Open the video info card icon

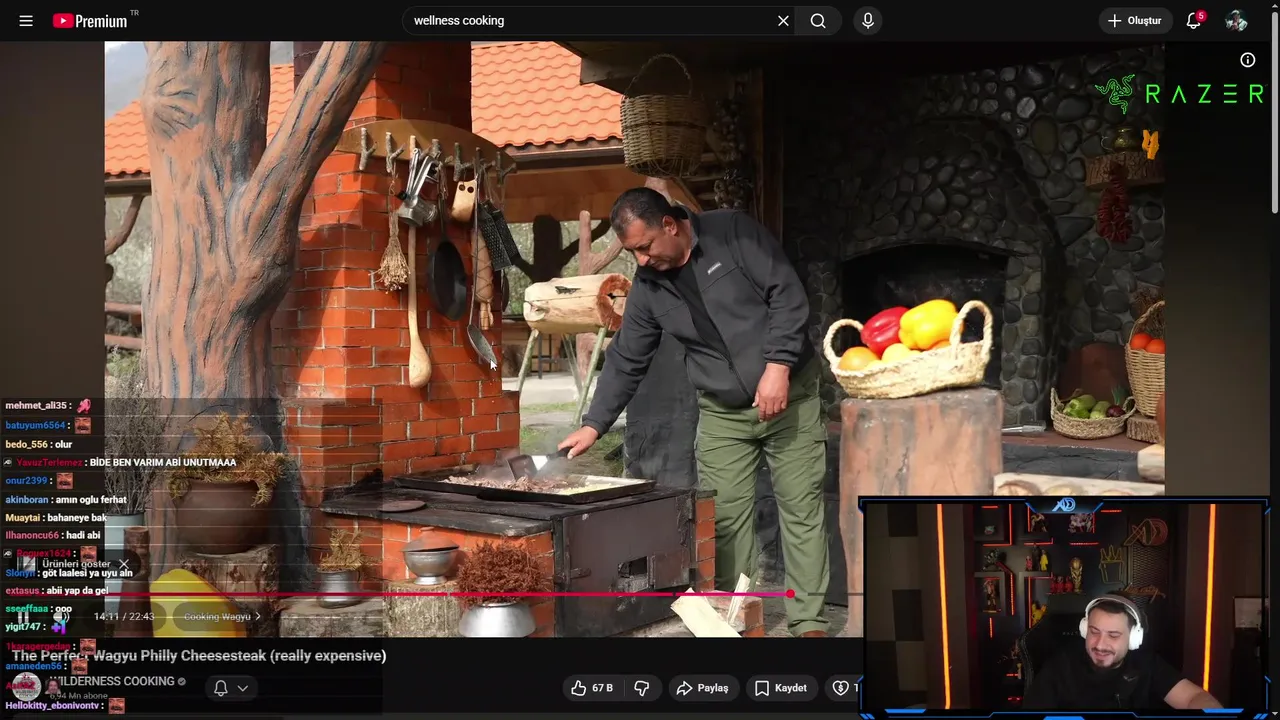click(x=1248, y=60)
